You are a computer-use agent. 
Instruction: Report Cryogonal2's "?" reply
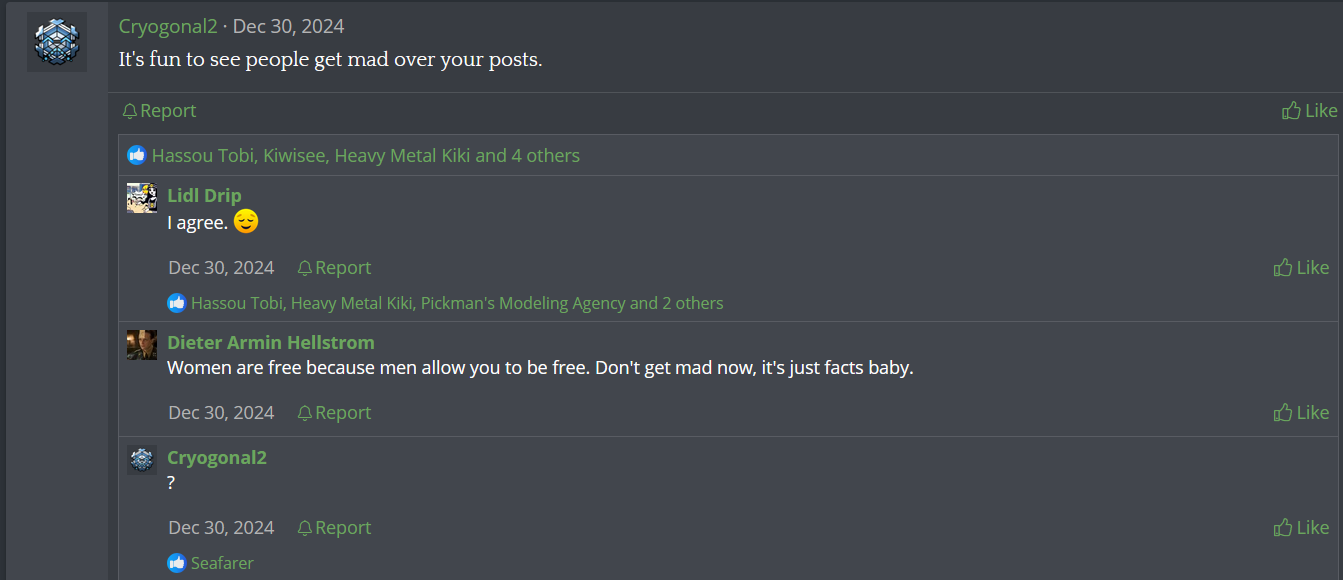[x=334, y=528]
